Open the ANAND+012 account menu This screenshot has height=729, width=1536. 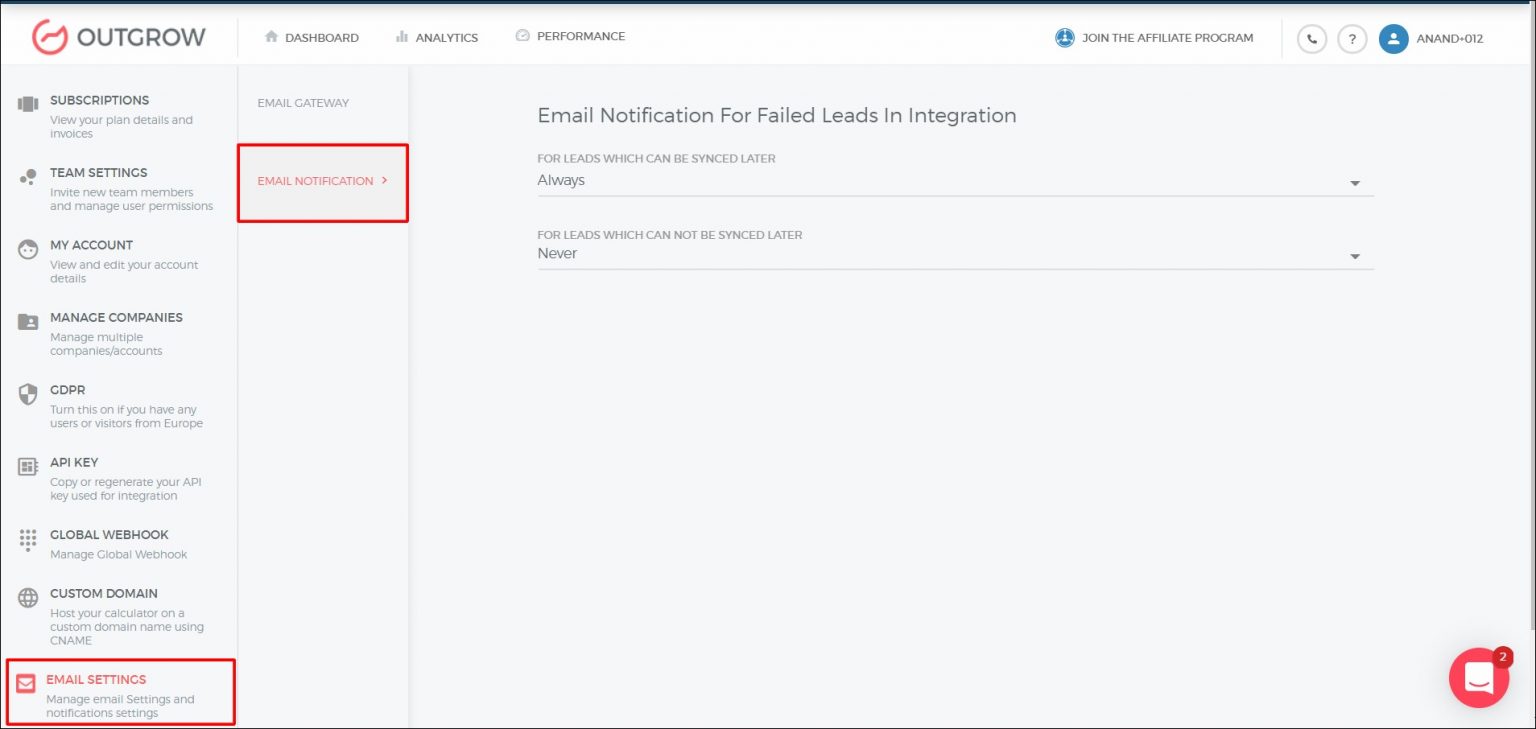[1449, 39]
